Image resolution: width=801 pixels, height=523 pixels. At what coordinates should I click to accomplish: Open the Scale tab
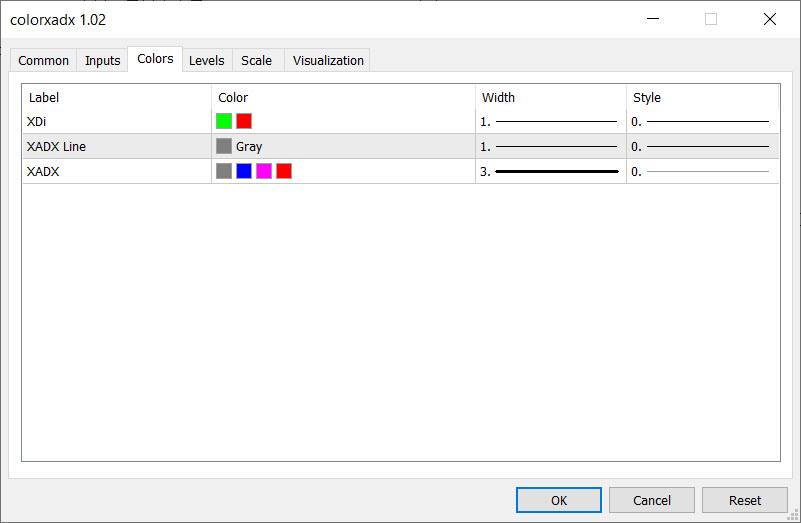pyautogui.click(x=256, y=60)
